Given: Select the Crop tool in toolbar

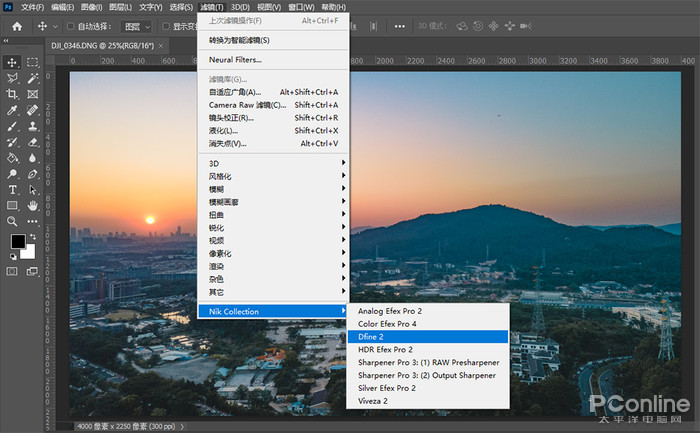Looking at the screenshot, I should pyautogui.click(x=12, y=94).
